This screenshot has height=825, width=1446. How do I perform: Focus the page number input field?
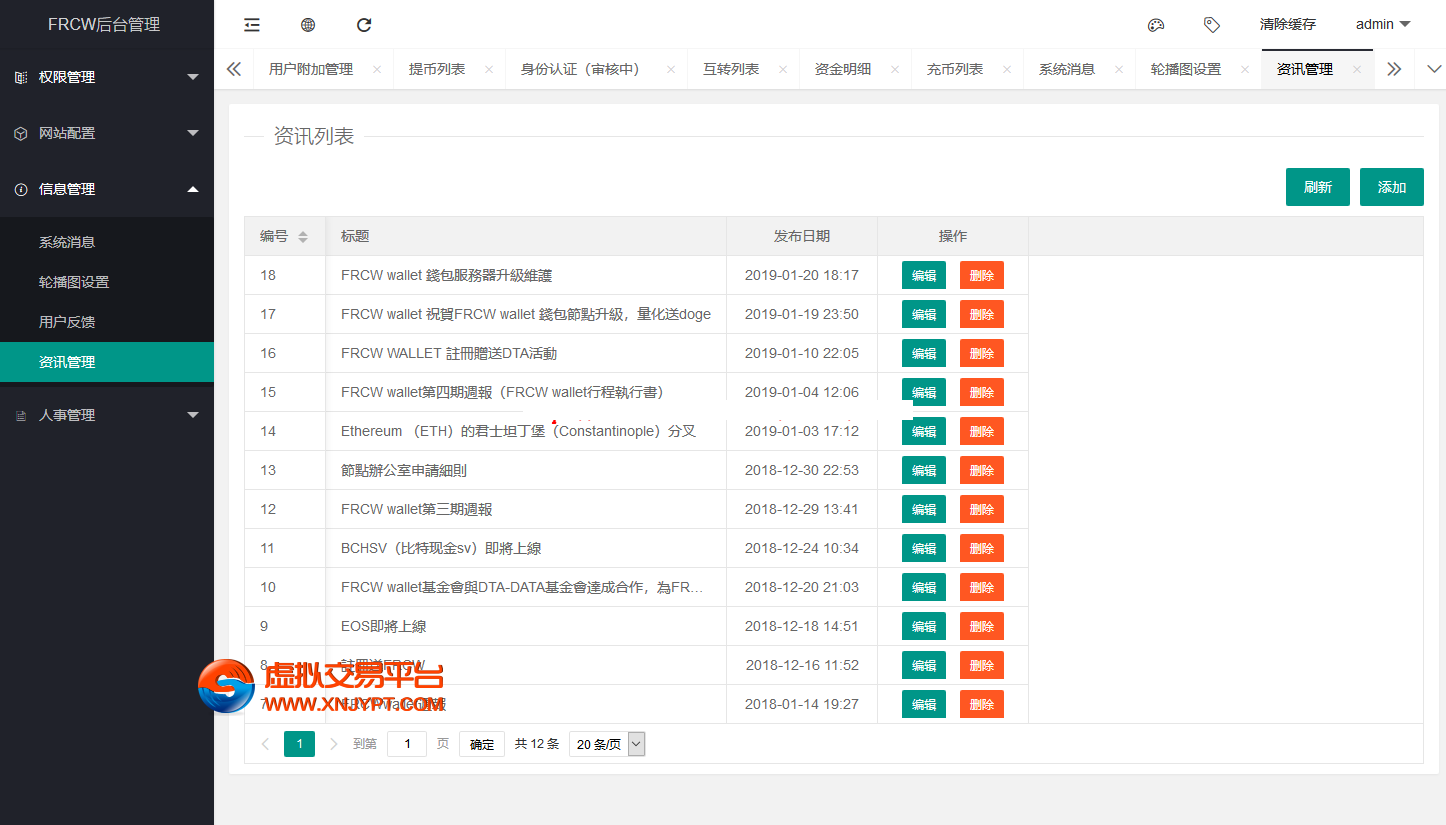407,744
